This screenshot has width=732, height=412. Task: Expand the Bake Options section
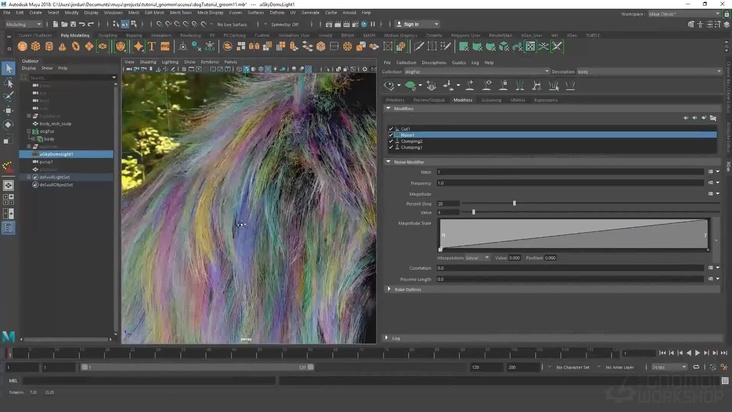point(390,288)
